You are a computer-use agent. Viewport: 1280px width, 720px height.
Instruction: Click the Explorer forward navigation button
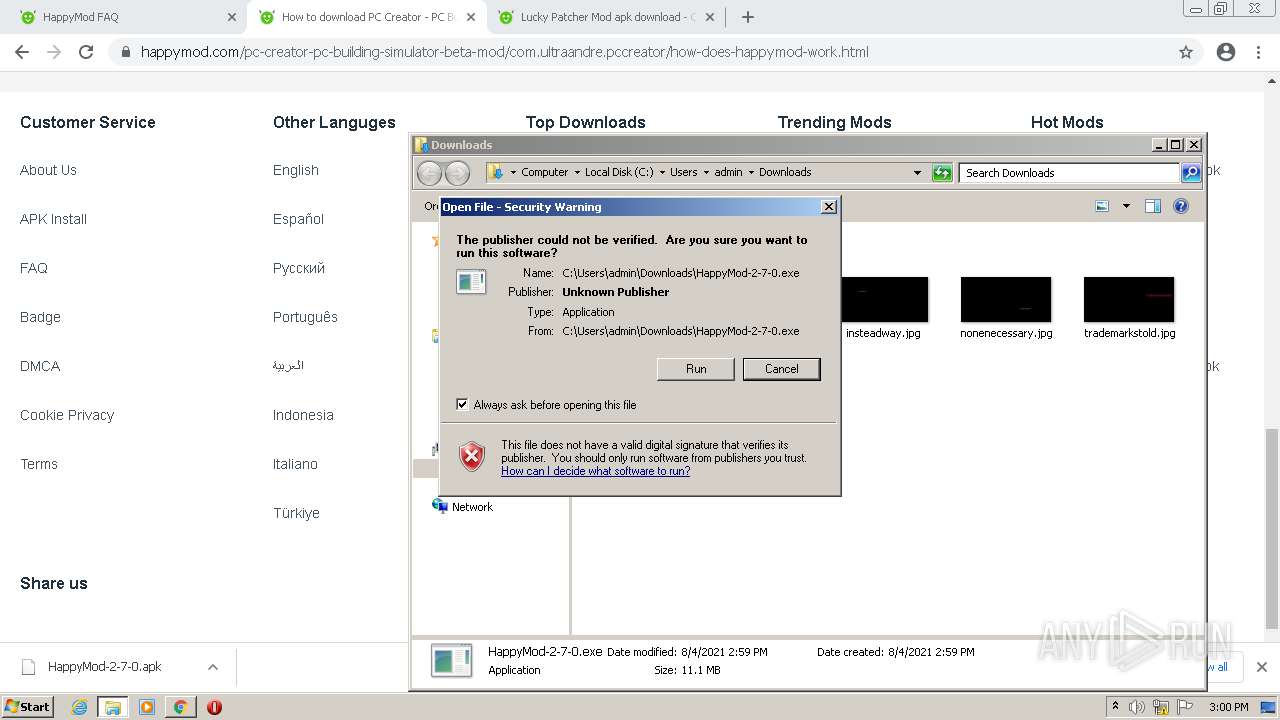tap(457, 173)
